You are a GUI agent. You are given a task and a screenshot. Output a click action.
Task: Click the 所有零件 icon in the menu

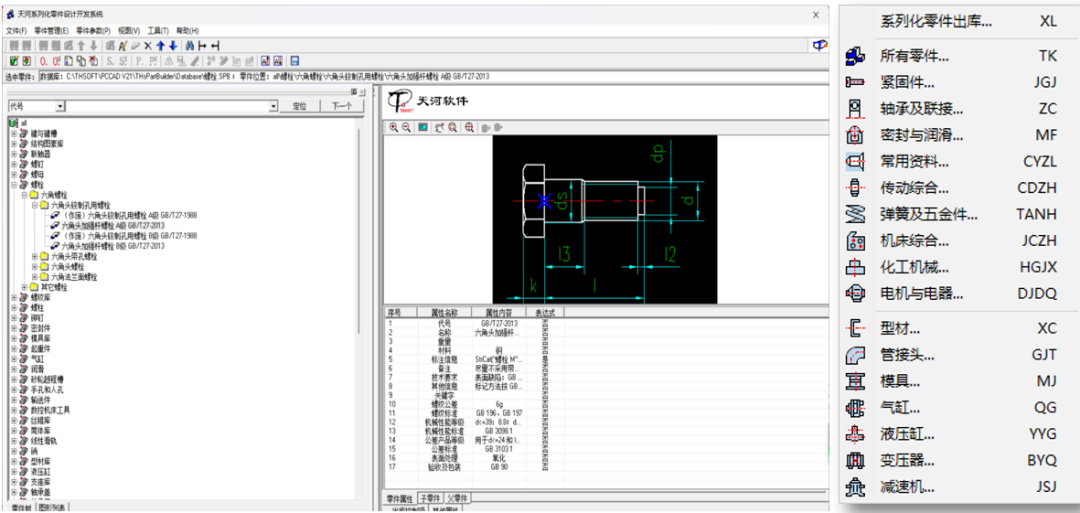click(x=855, y=56)
